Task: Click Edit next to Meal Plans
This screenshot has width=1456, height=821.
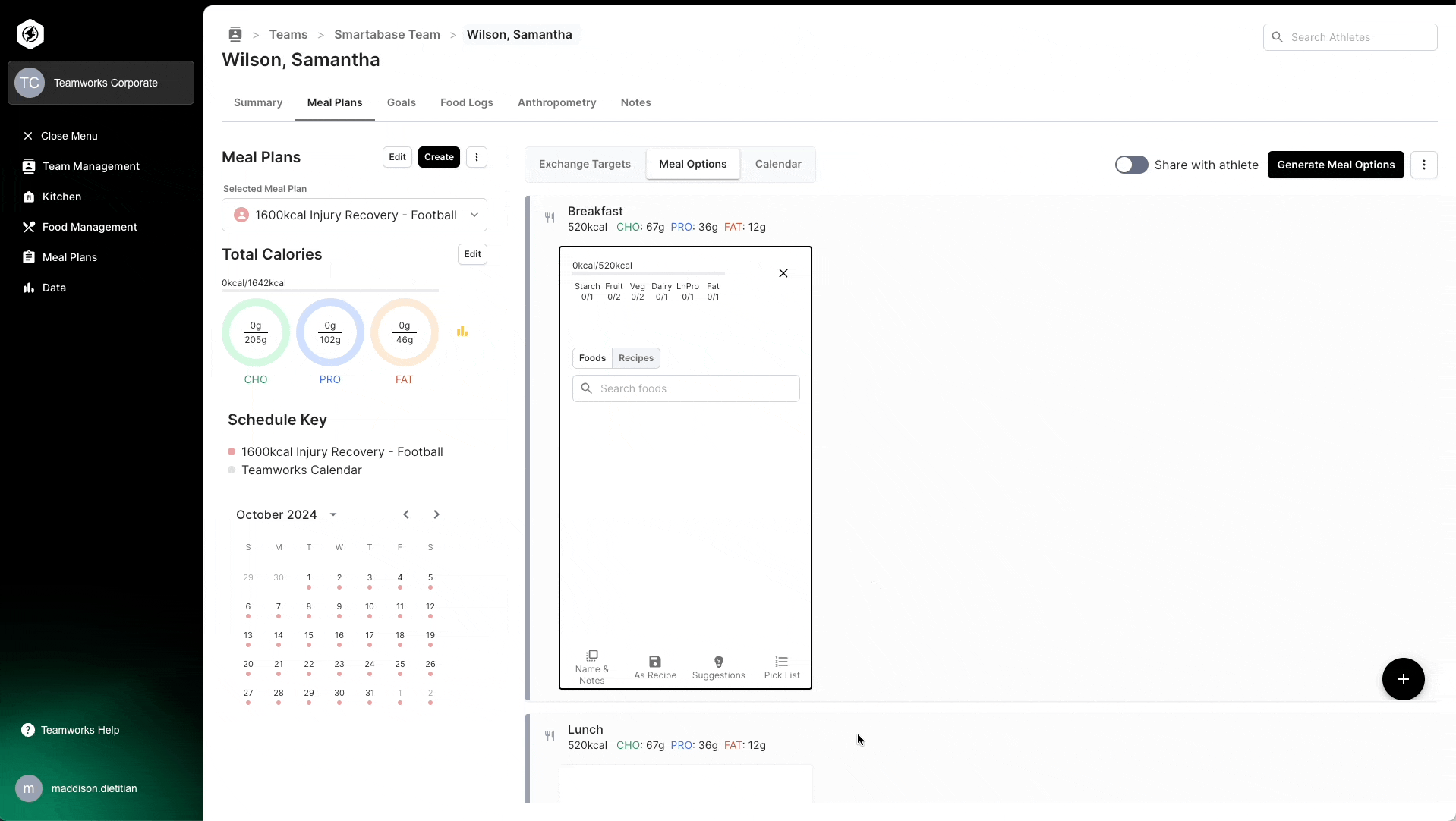Action: click(x=397, y=157)
